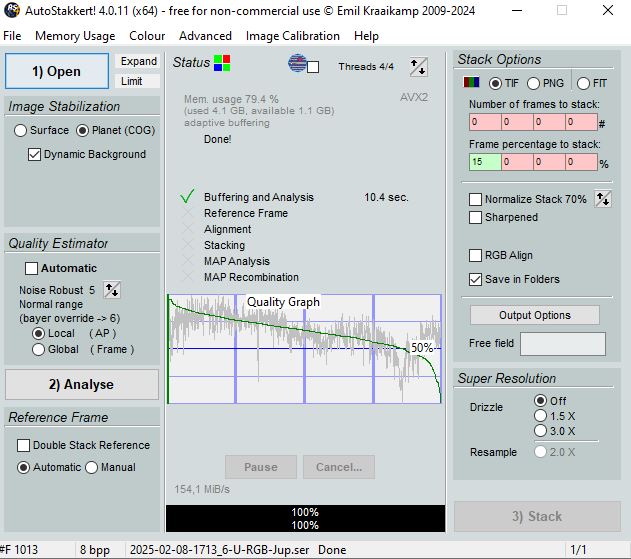Click file name 2025-02-08-1713_6-U-RGB-Jup.ser
Image resolution: width=631 pixels, height=559 pixels.
pyautogui.click(x=219, y=550)
